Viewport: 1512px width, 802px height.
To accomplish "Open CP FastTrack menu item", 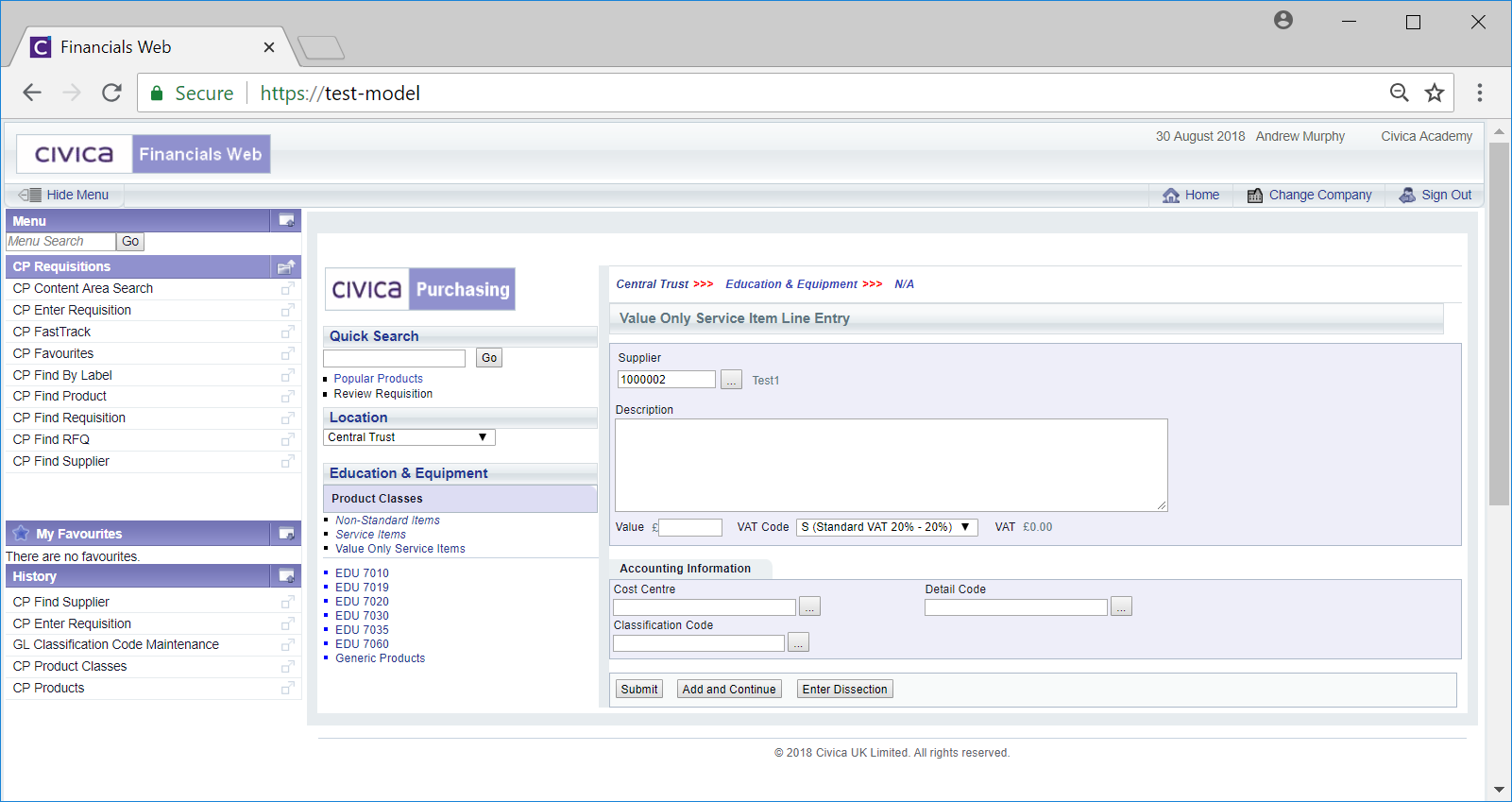I will click(52, 332).
